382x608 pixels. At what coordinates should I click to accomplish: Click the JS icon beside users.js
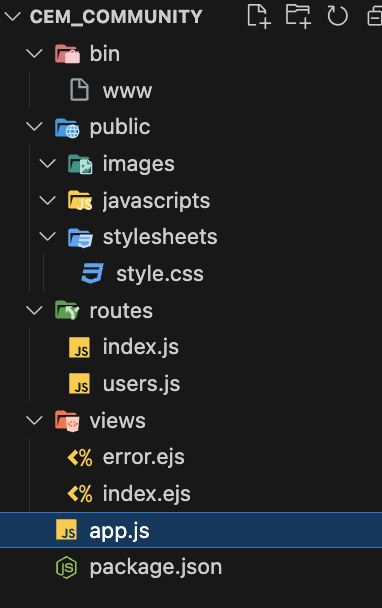(x=80, y=383)
